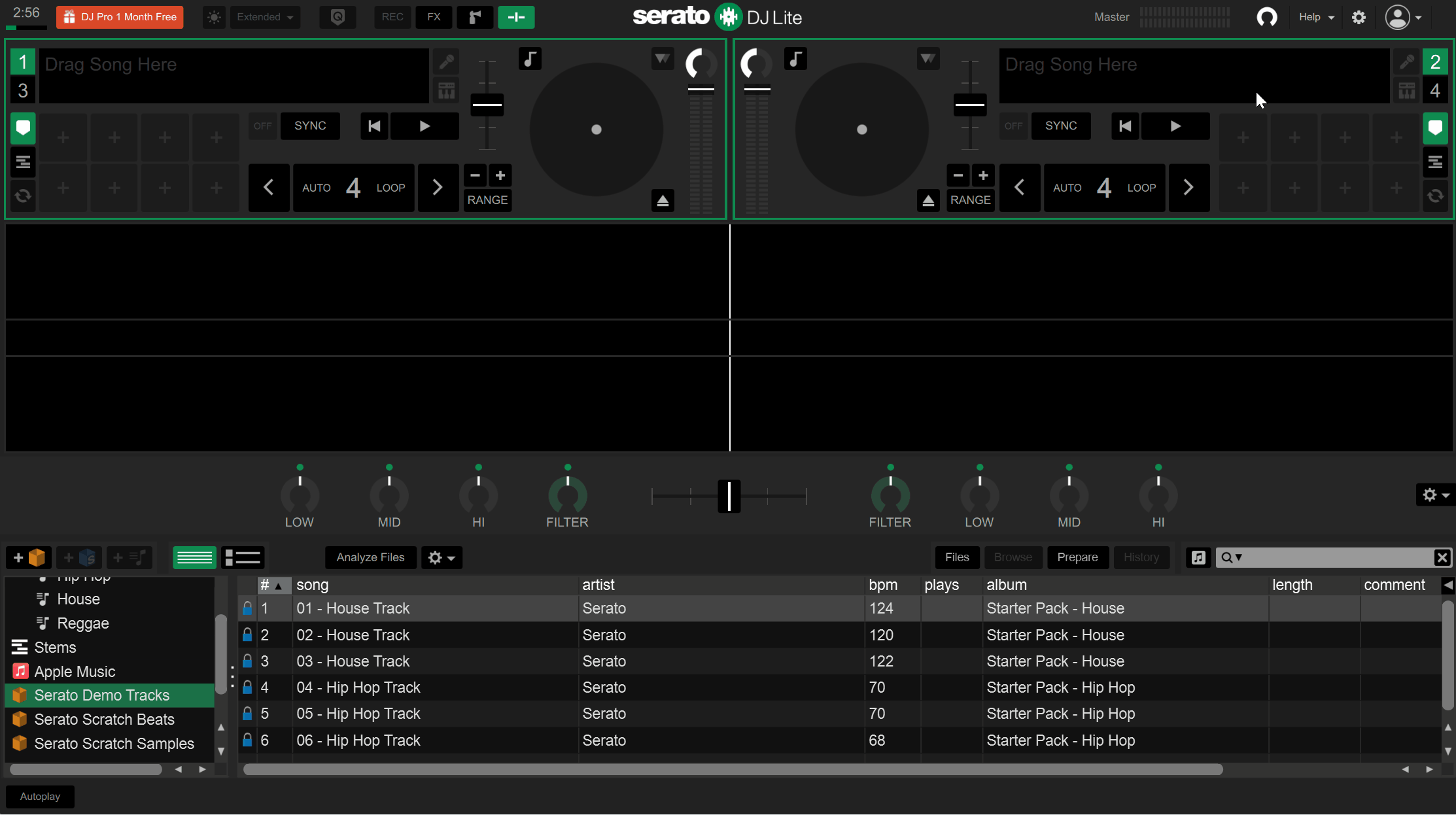1456x815 pixels.
Task: Open deck 2 censor dropdown arrow
Action: coord(927,59)
